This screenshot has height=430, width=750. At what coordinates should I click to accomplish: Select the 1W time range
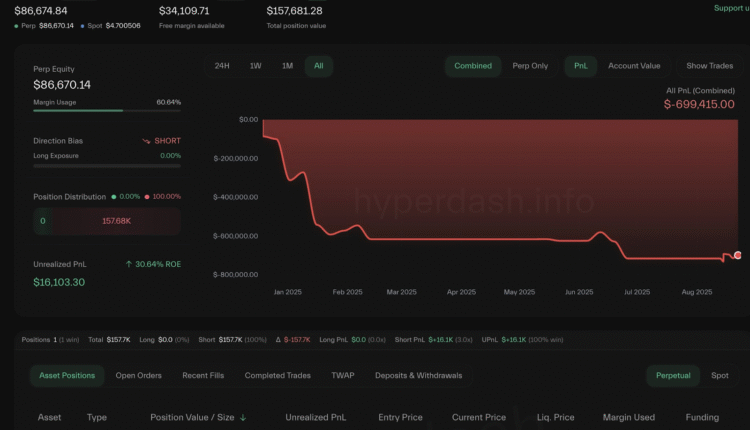[256, 66]
